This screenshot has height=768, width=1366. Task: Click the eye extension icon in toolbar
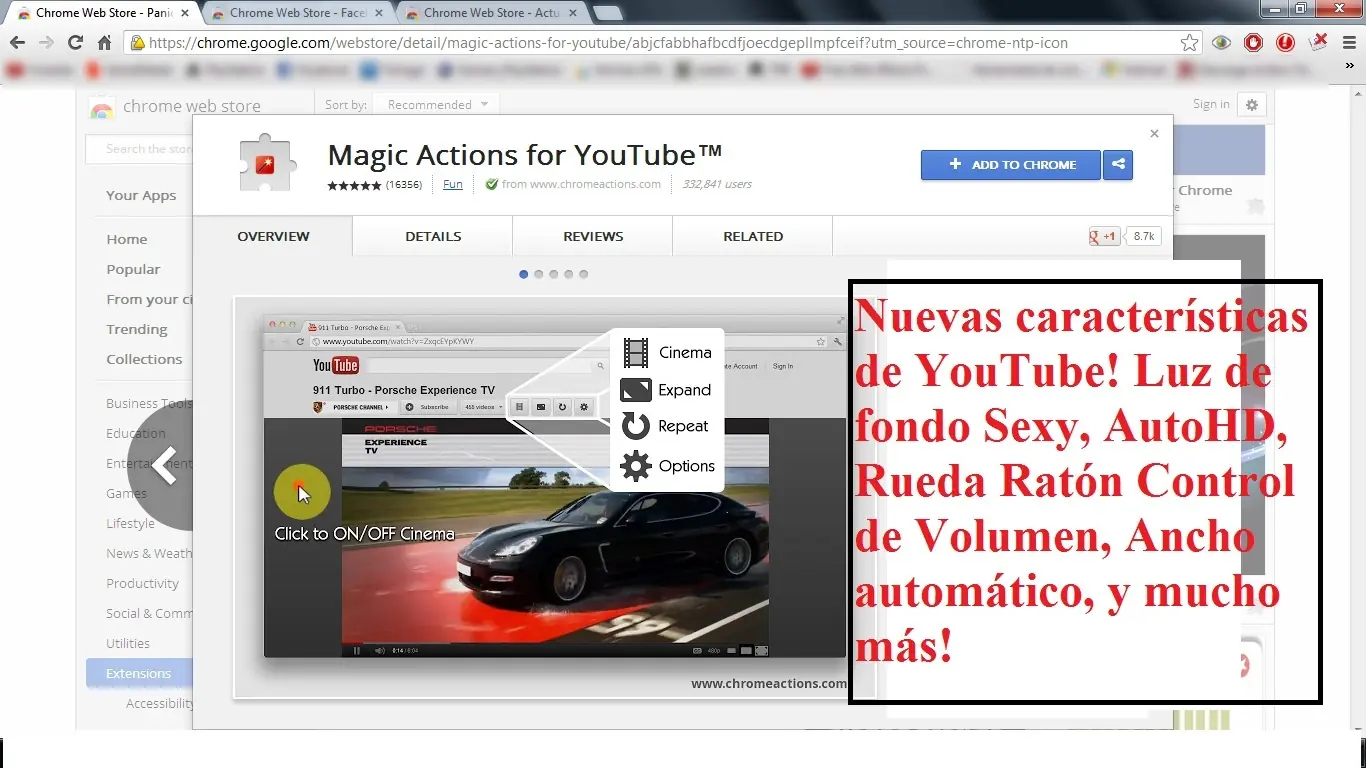click(1221, 43)
